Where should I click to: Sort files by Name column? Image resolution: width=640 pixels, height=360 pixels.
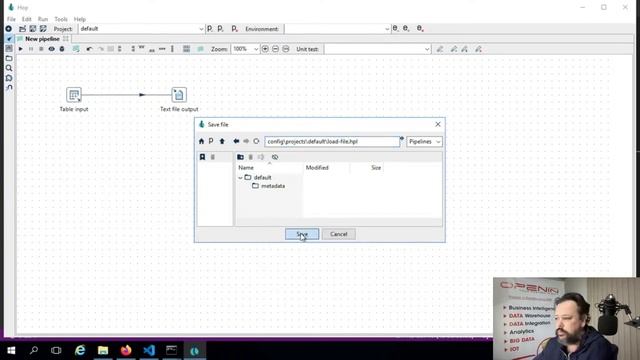click(246, 168)
